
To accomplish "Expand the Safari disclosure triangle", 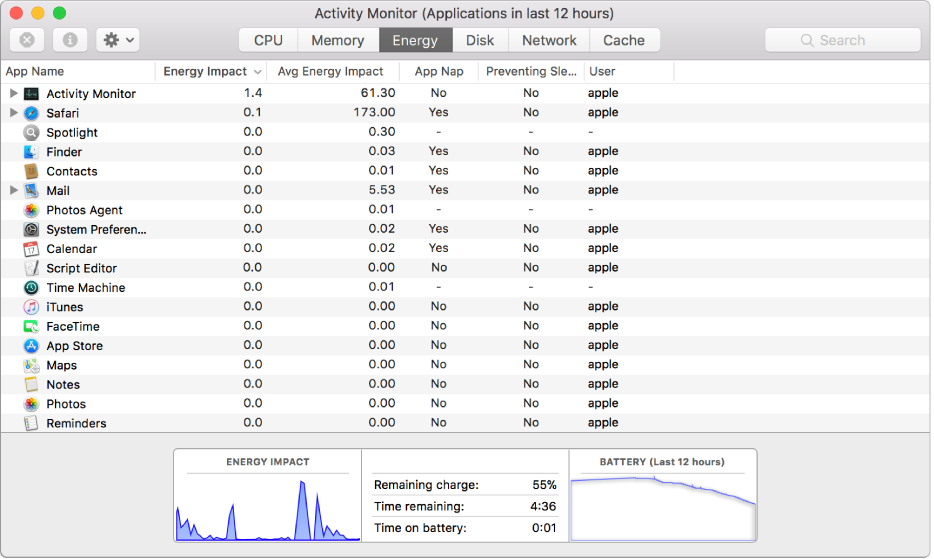I will (14, 113).
